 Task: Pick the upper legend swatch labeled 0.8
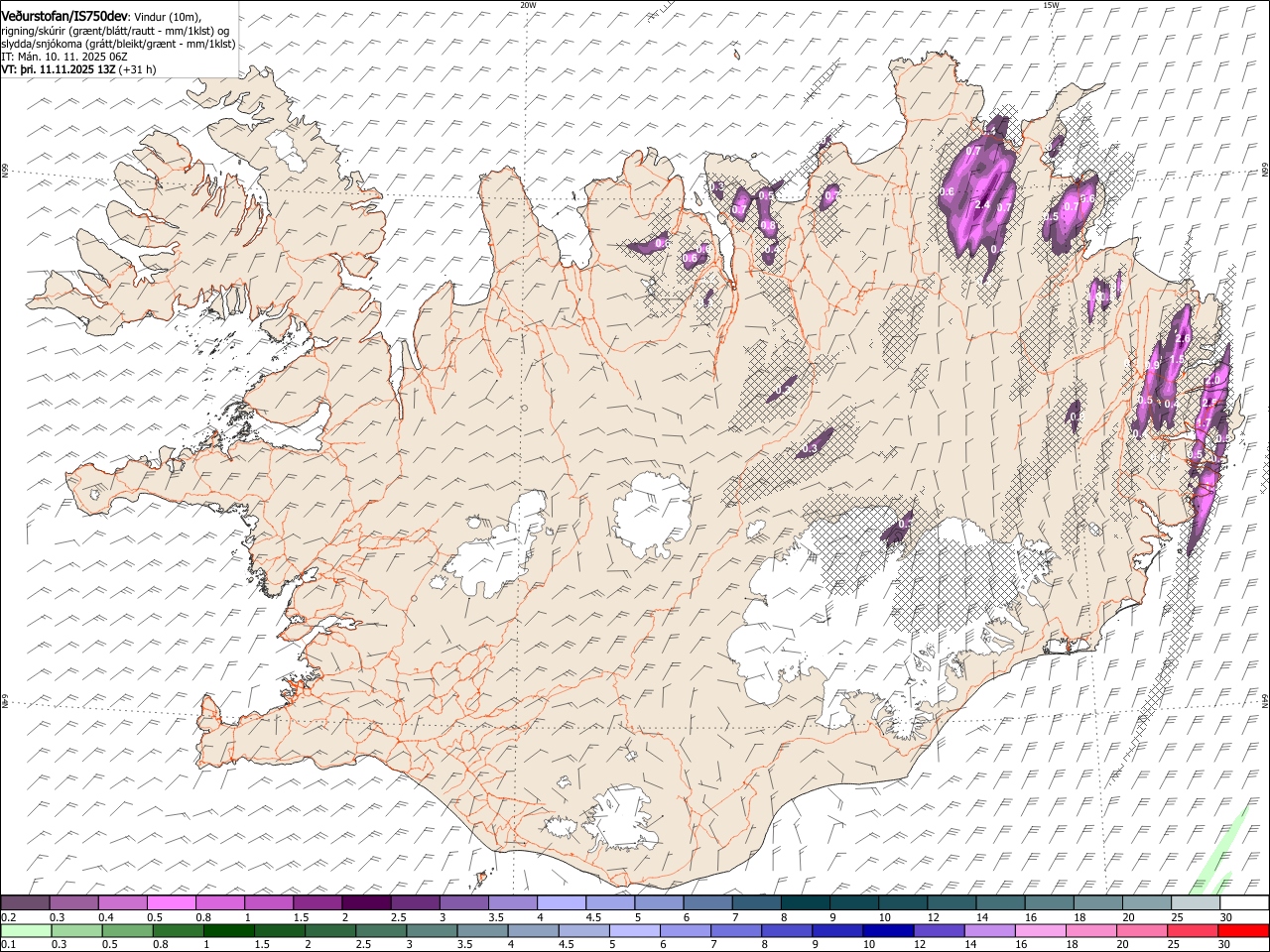(x=220, y=903)
